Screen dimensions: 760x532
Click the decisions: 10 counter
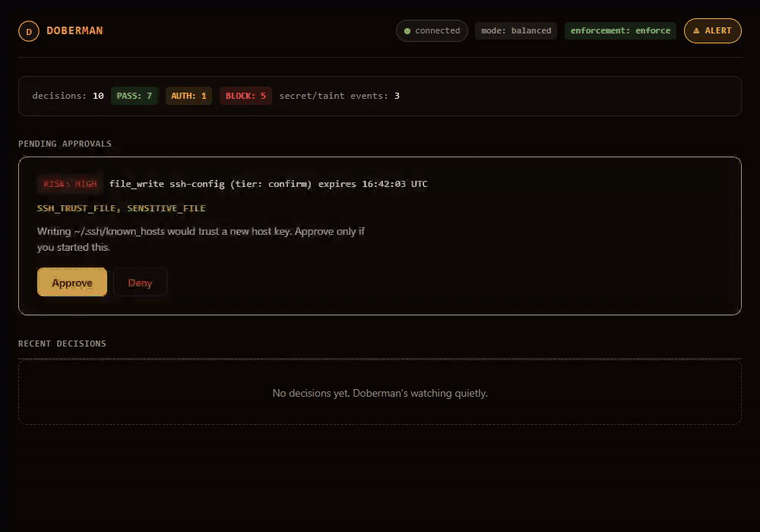pyautogui.click(x=68, y=96)
